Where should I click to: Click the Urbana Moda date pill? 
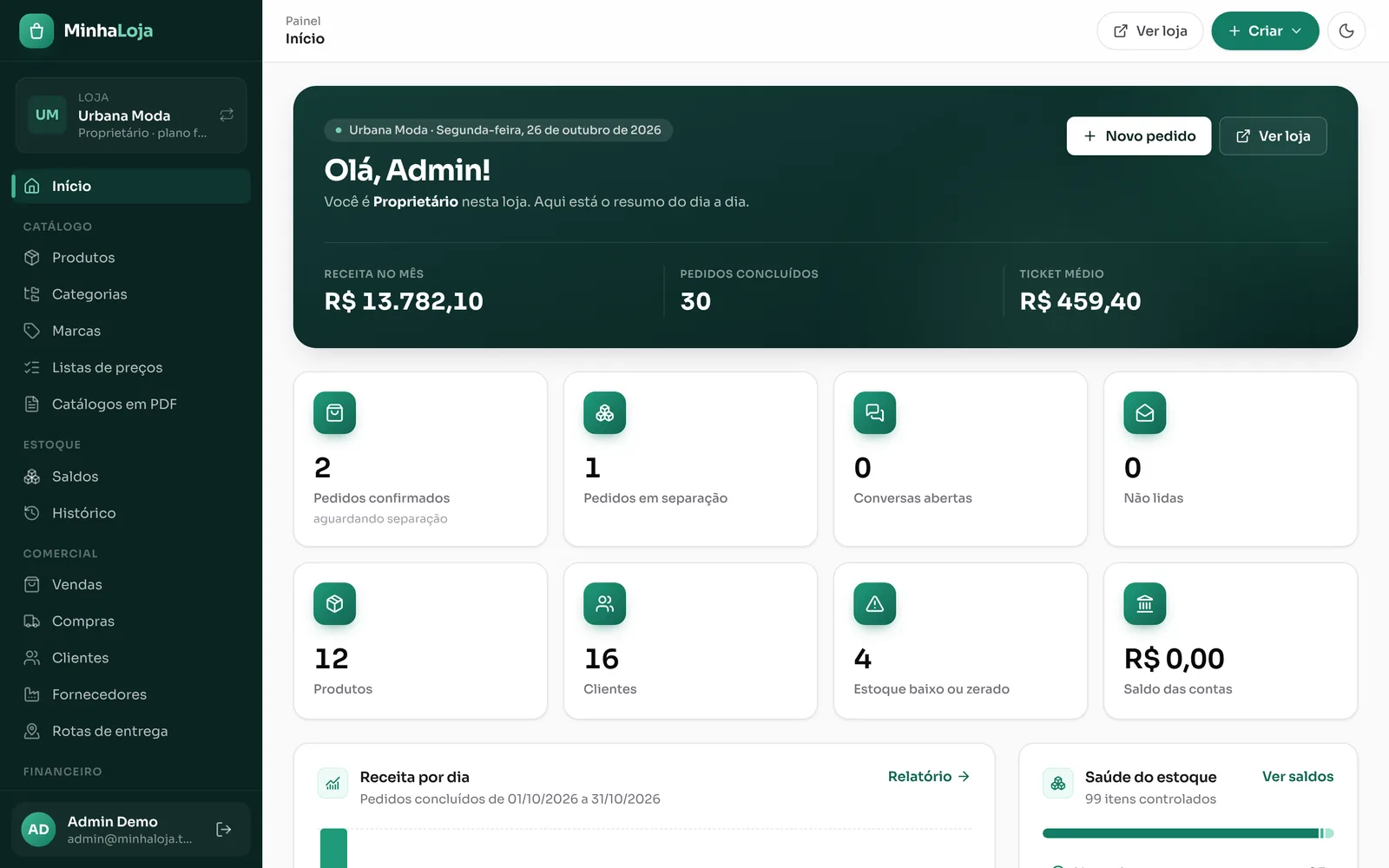[x=498, y=130]
